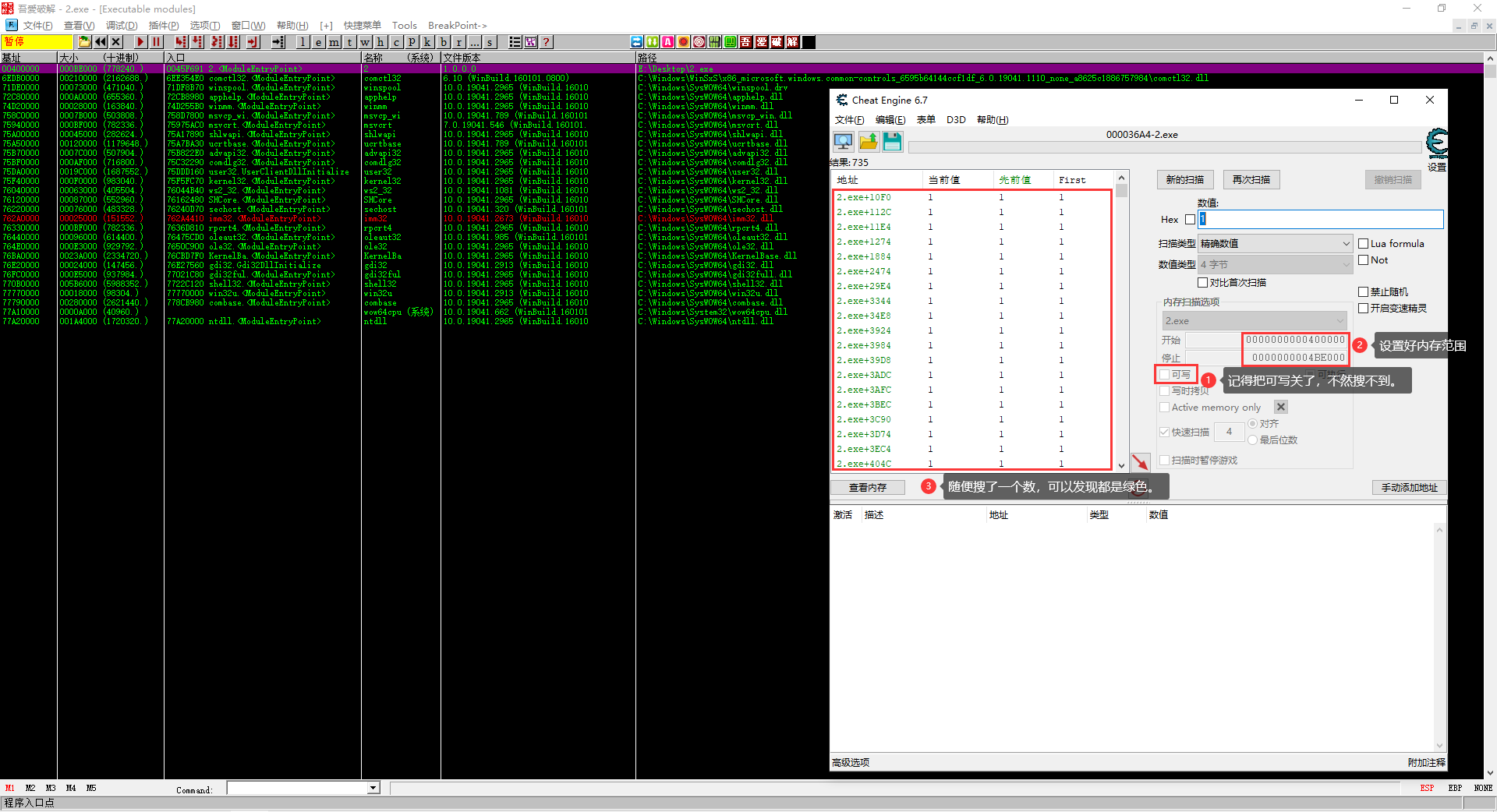The width and height of the screenshot is (1497, 812).
Task: Click the trace-into icon in OllyDbg
Action: click(217, 42)
